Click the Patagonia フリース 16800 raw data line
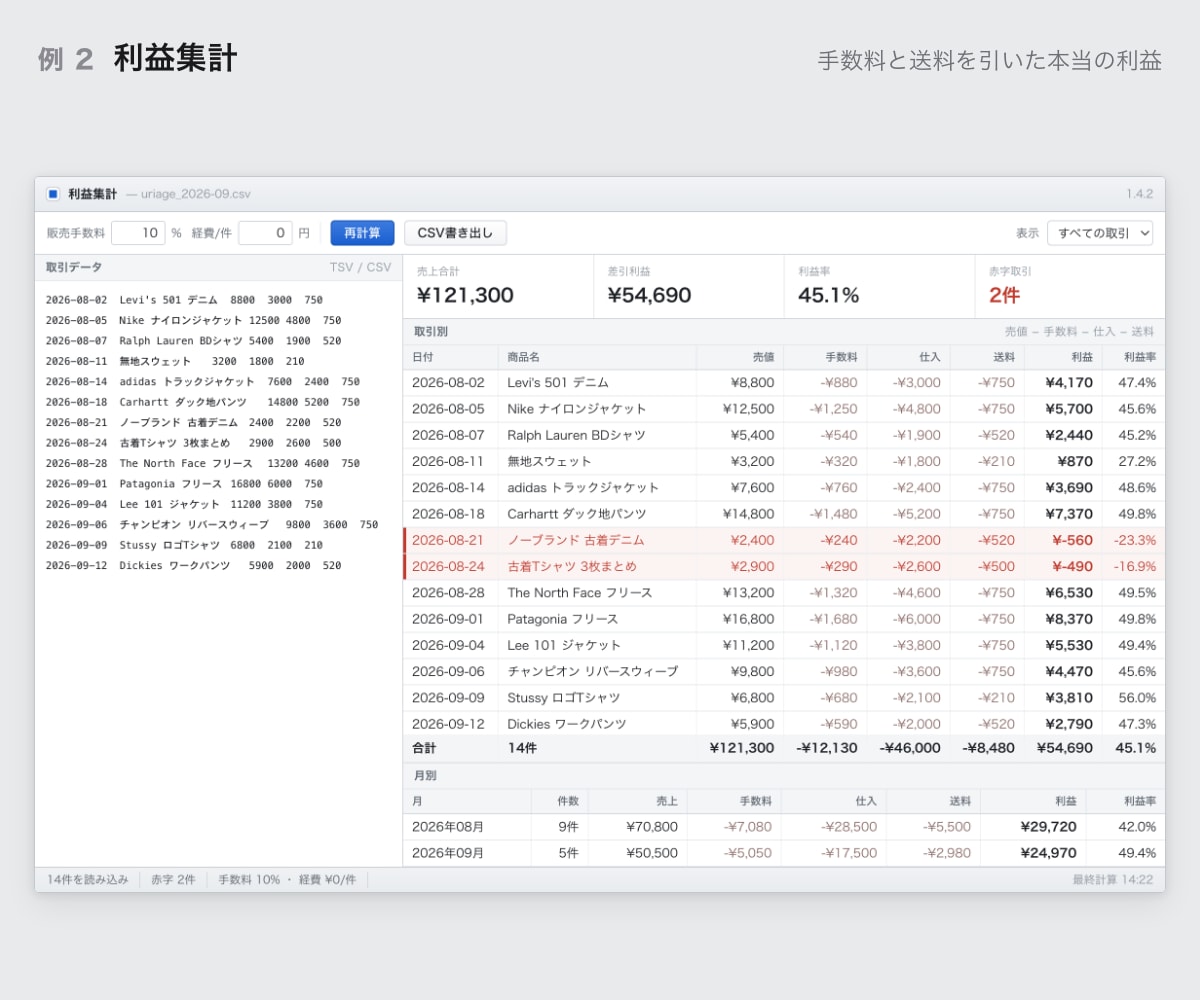Image resolution: width=1200 pixels, height=1000 pixels. pyautogui.click(x=184, y=484)
